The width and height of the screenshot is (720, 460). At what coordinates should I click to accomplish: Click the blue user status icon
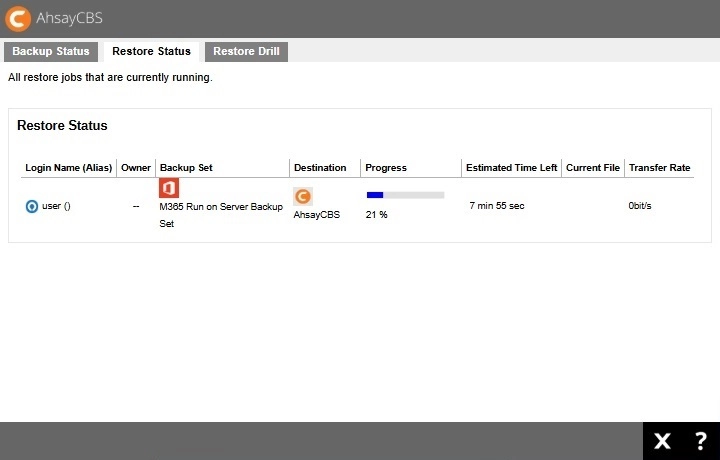(x=31, y=206)
